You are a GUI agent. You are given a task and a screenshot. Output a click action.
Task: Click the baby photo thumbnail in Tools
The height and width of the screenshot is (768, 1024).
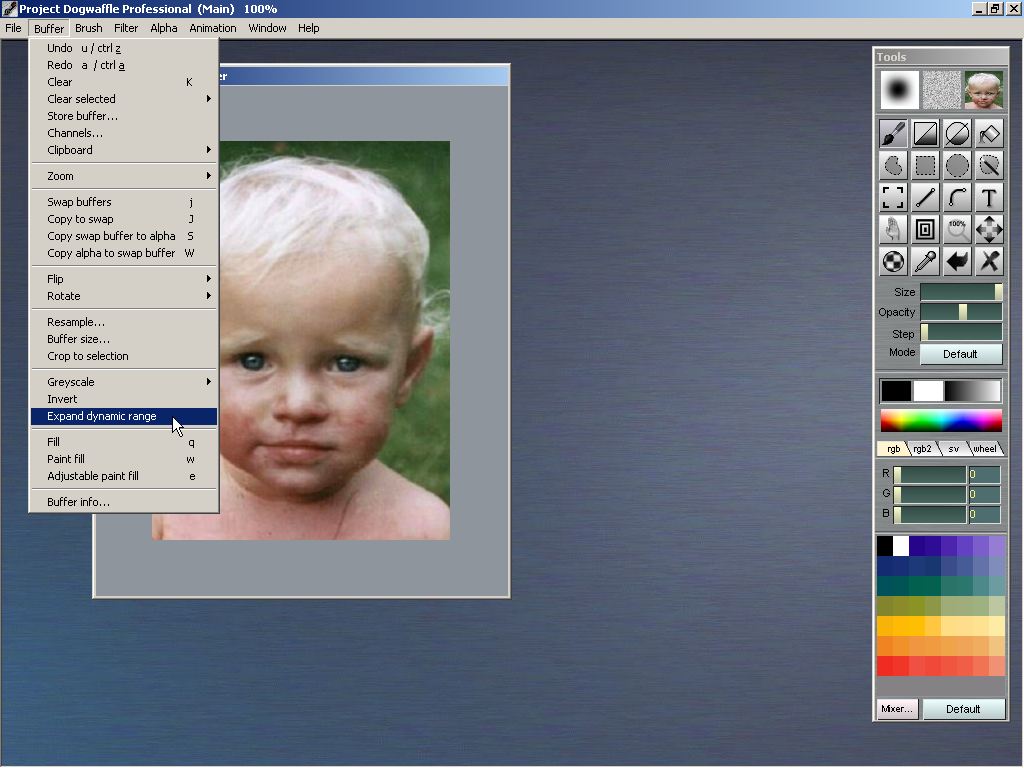(x=983, y=90)
